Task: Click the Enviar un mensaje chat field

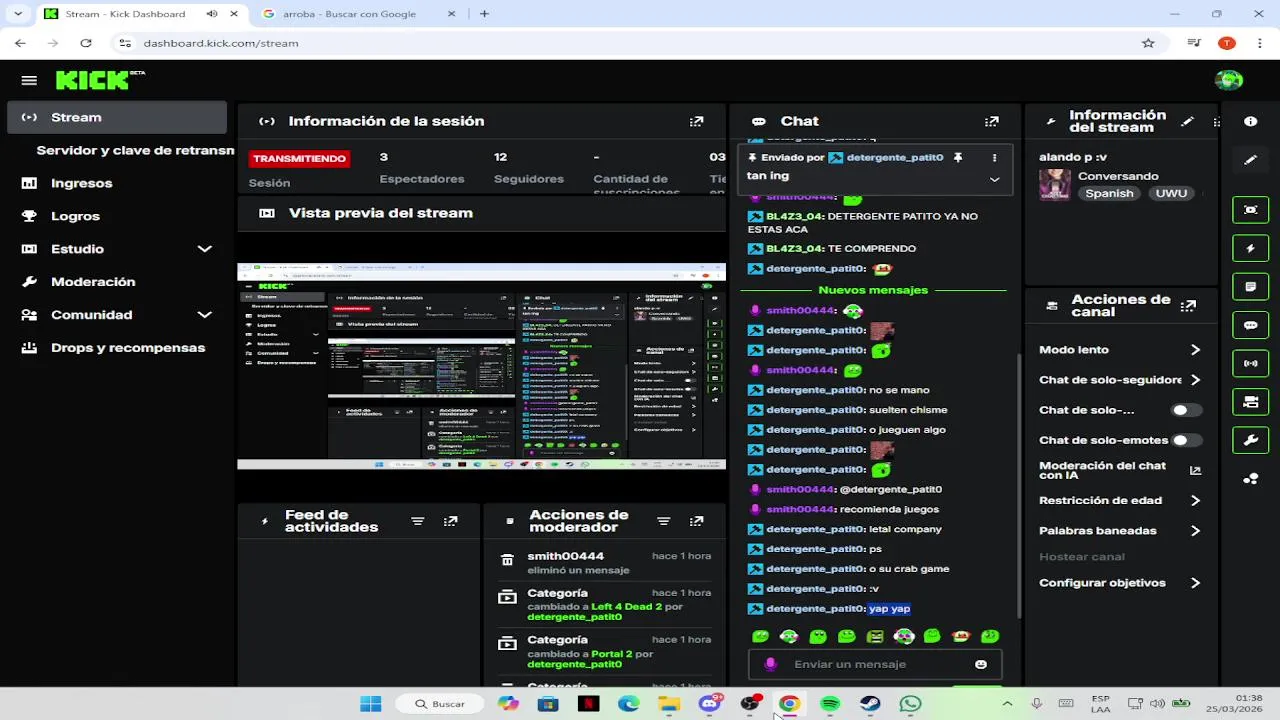Action: tap(874, 664)
